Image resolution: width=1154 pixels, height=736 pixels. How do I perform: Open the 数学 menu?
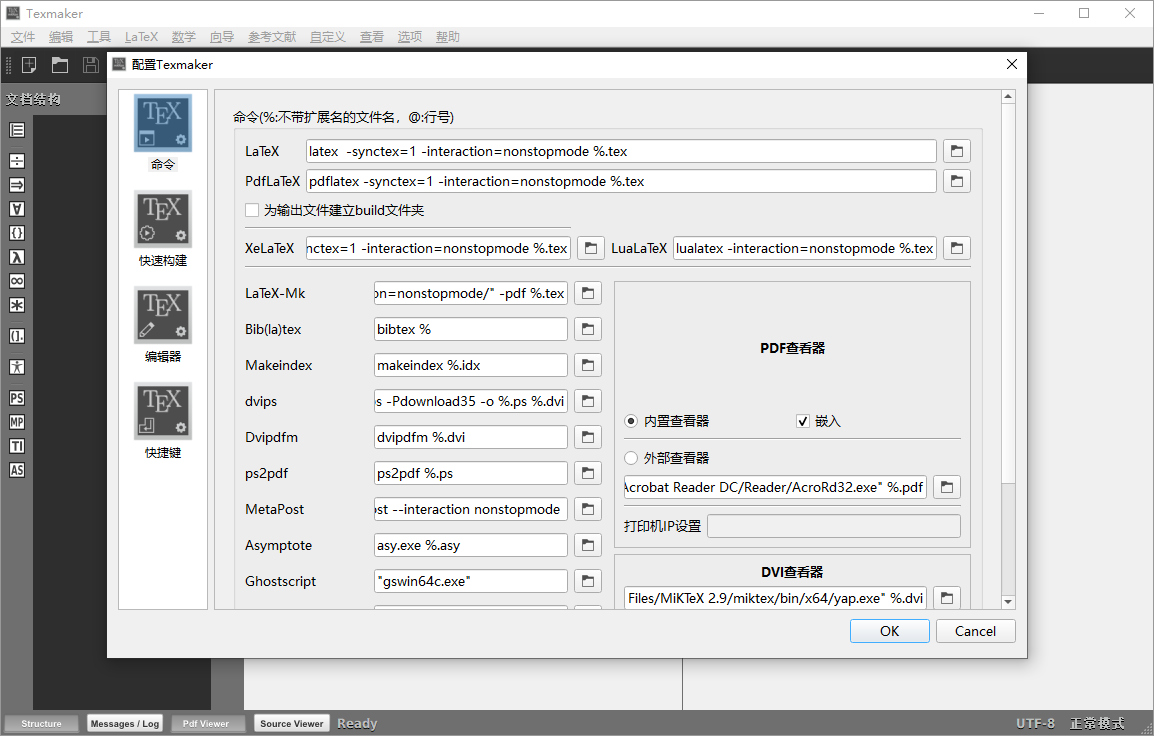point(184,37)
